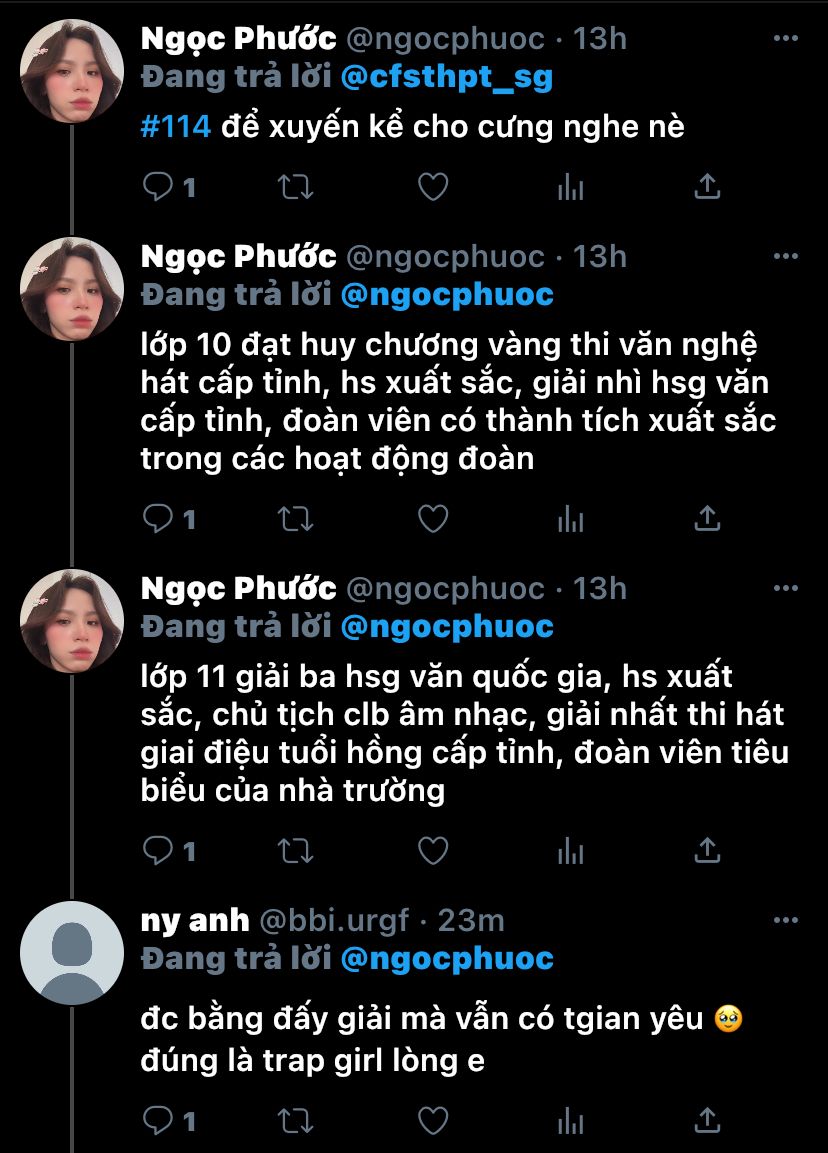Retweet the lớp 10 tweet

(295, 518)
